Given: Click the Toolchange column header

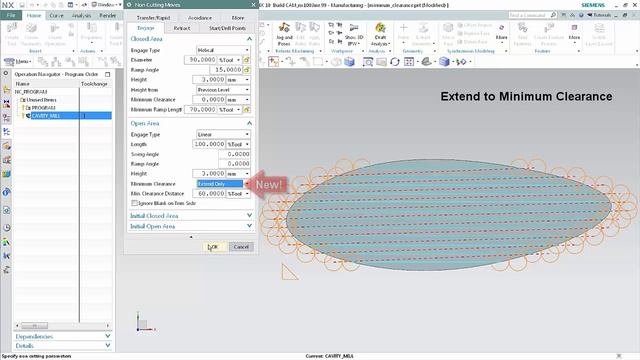Looking at the screenshot, I should [x=94, y=84].
